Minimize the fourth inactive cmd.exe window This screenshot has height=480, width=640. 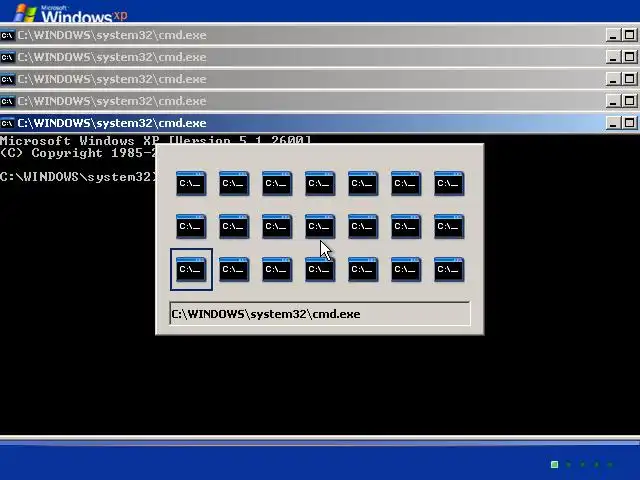[x=613, y=101]
